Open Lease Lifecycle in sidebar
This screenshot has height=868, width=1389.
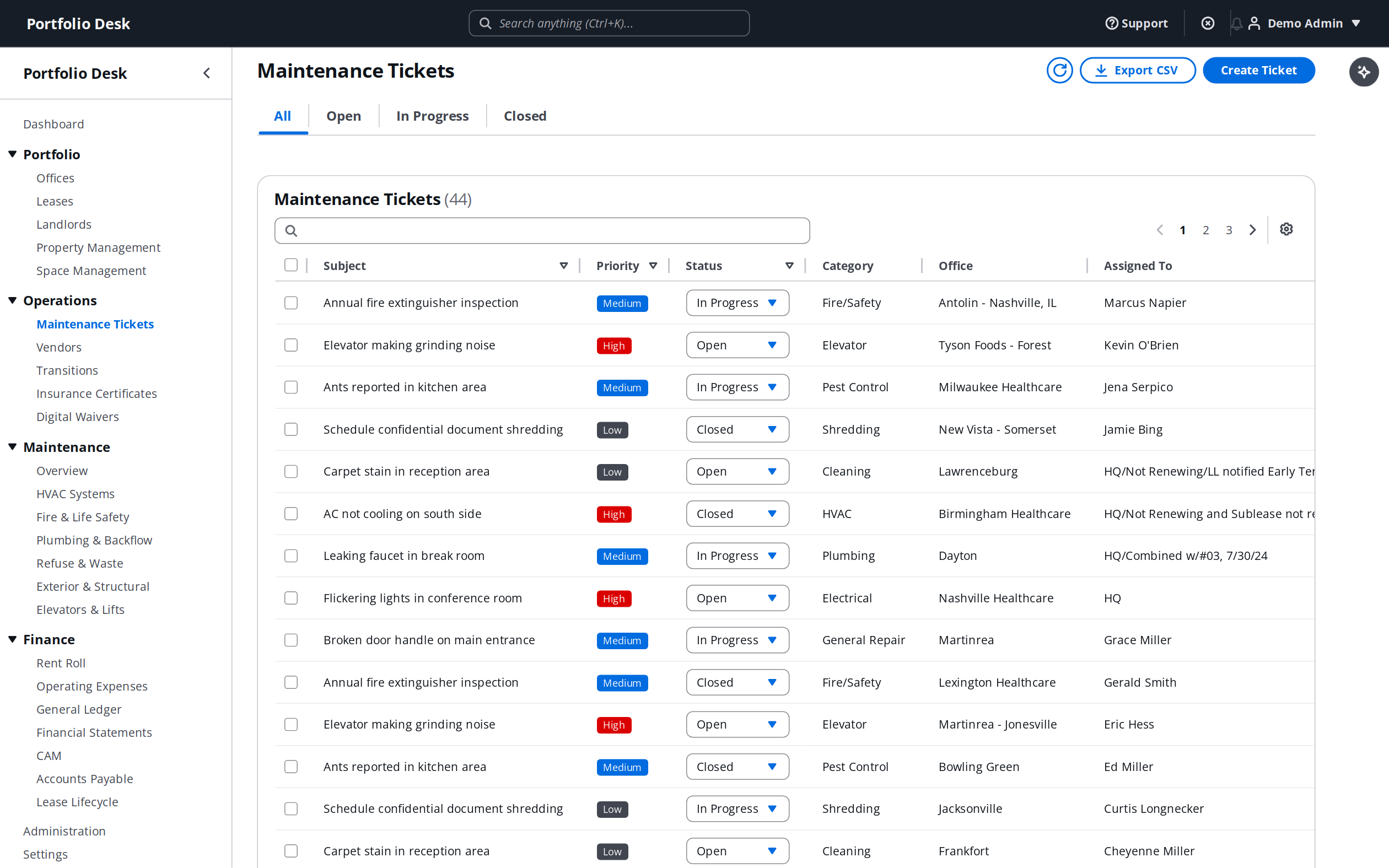(77, 802)
